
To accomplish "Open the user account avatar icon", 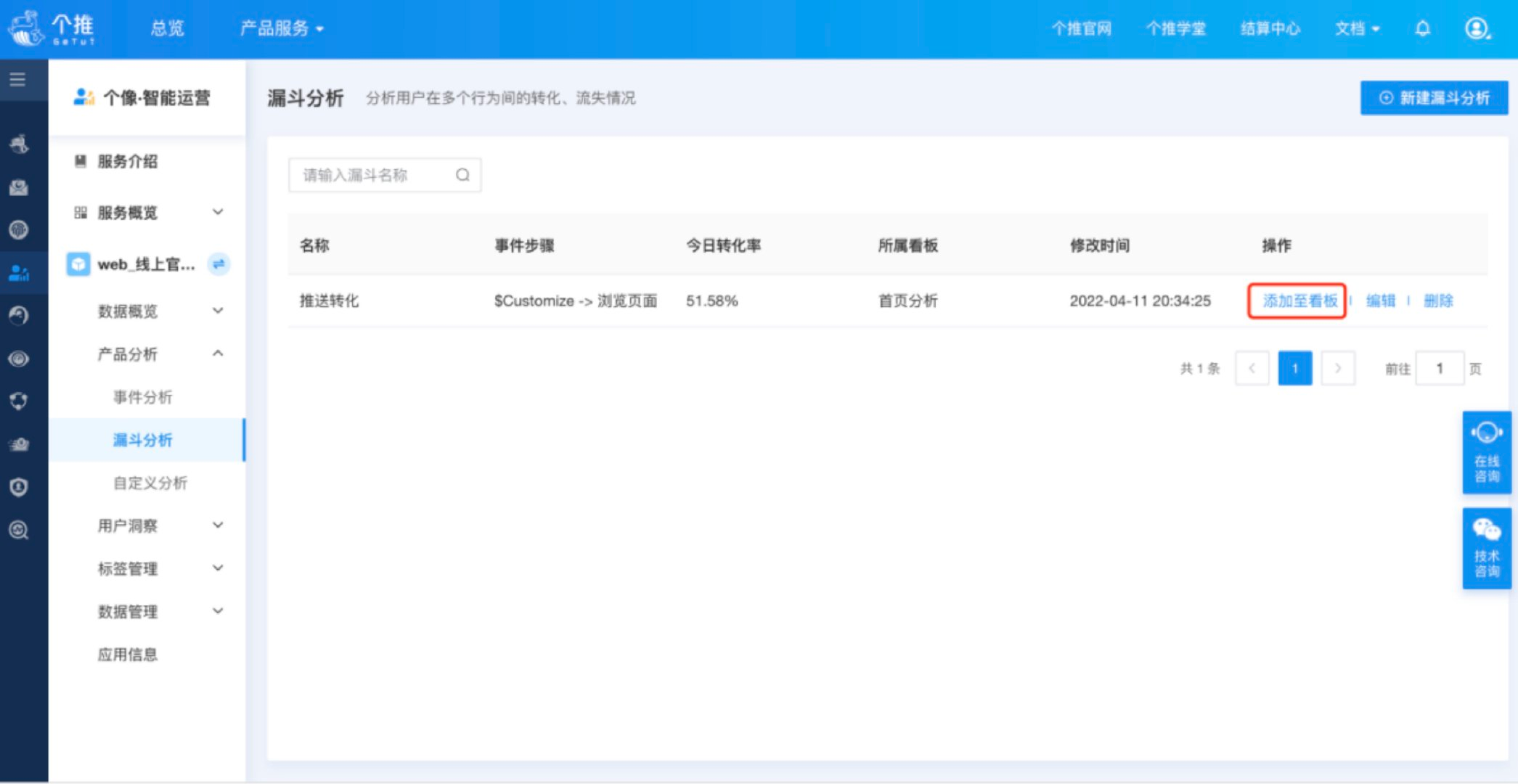I will click(x=1477, y=28).
